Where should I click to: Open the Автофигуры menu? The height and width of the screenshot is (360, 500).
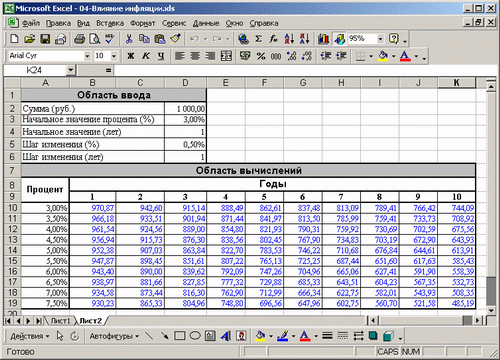[114, 336]
